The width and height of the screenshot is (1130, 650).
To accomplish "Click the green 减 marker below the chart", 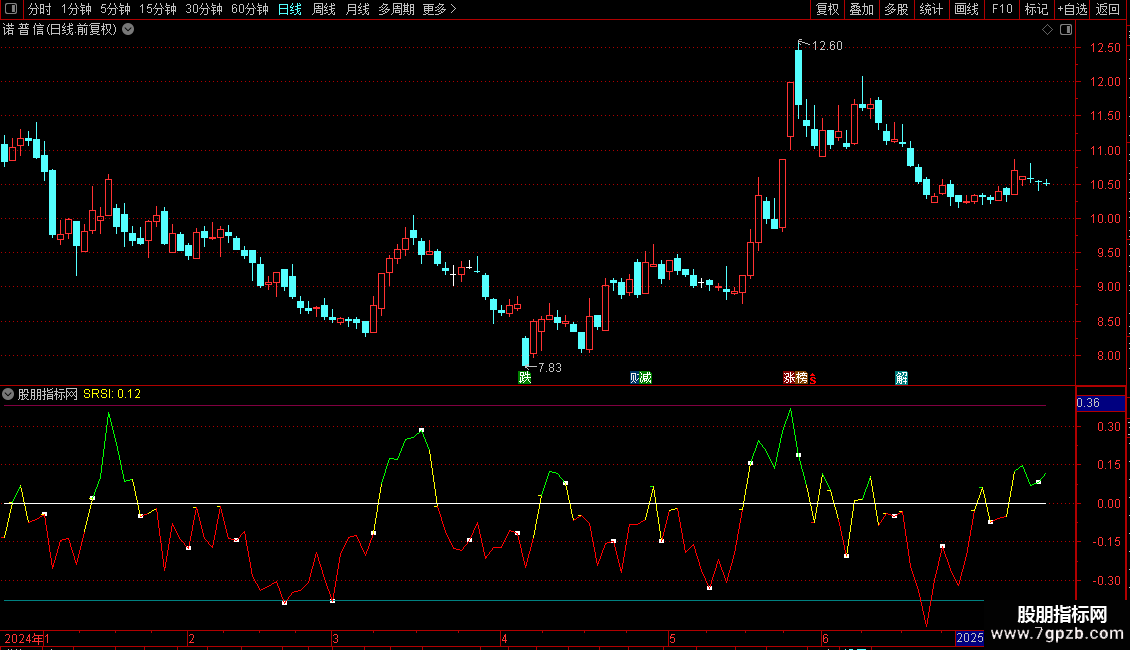I will (x=646, y=378).
